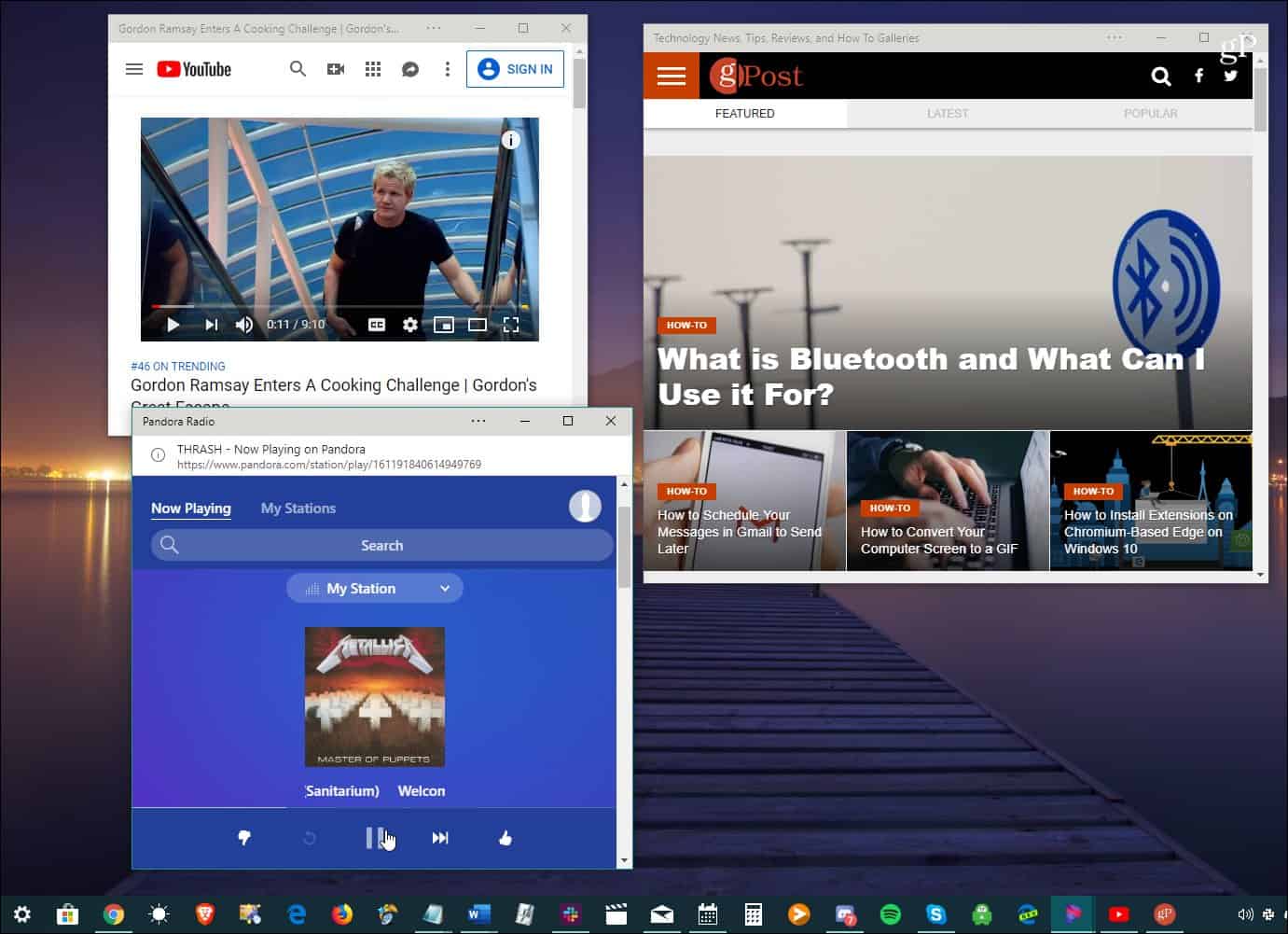1288x934 pixels.
Task: Select the FEATURED tab on groovyPost
Action: 745,114
